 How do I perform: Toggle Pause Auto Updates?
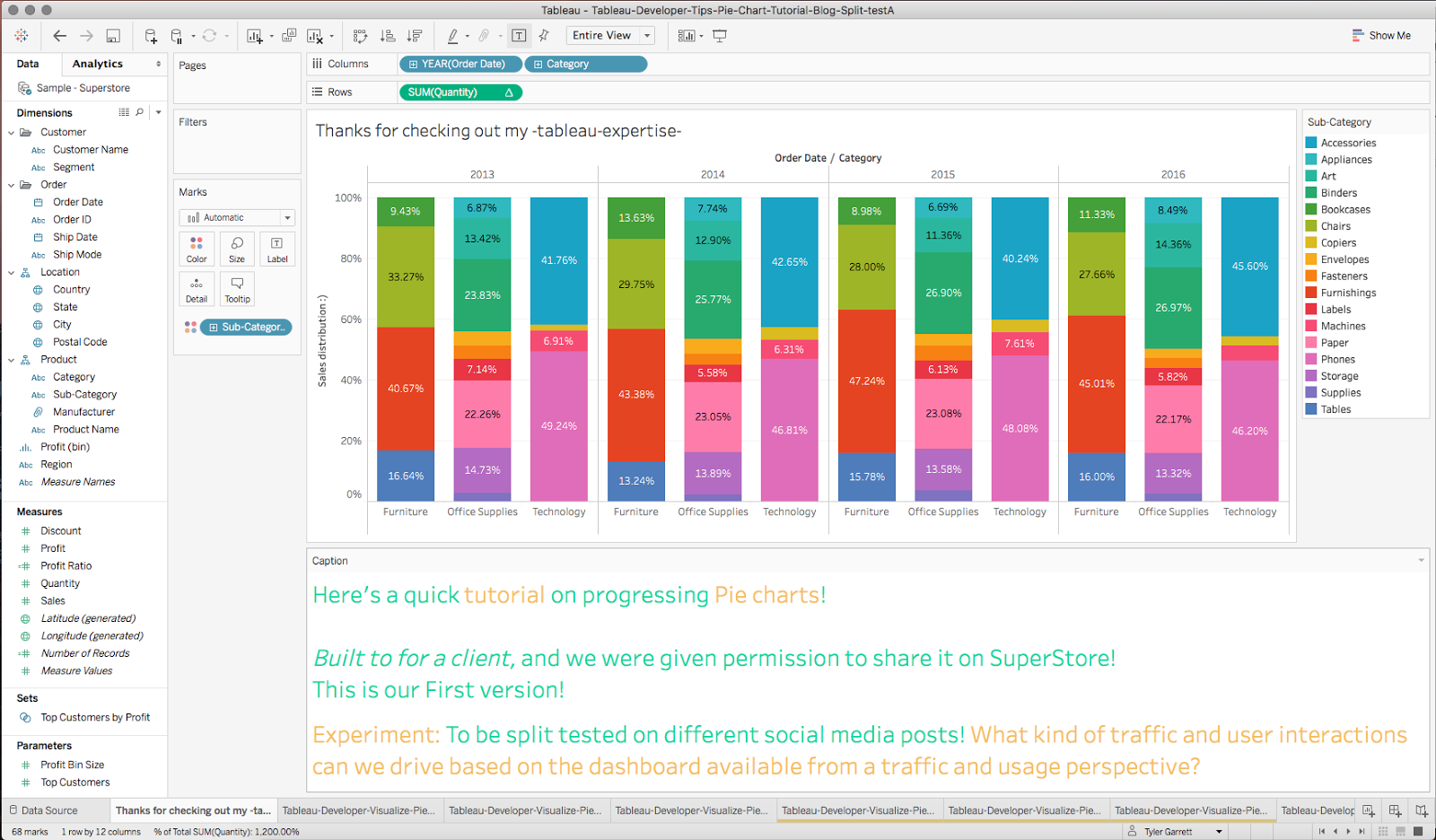pos(176,35)
